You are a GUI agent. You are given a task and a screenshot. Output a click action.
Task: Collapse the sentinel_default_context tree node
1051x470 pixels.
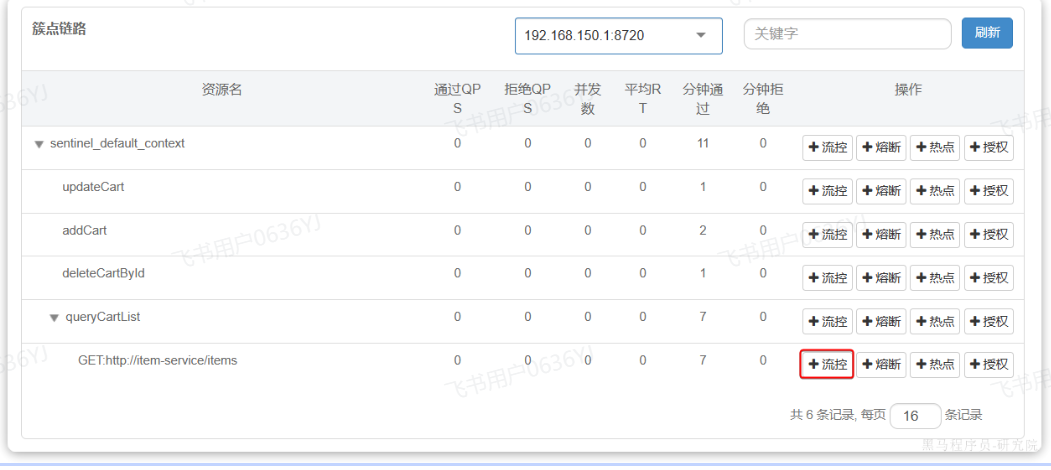coord(39,144)
